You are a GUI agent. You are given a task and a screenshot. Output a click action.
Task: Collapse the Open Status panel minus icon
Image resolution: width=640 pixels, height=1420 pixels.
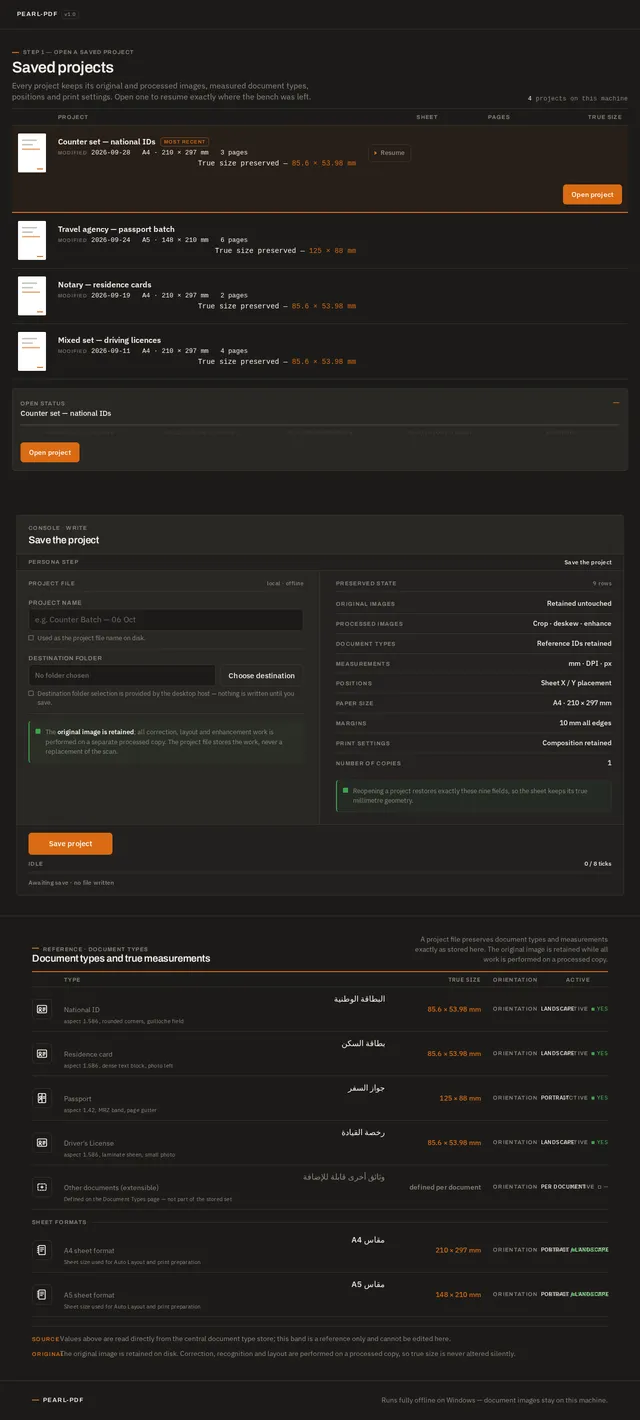pos(616,403)
